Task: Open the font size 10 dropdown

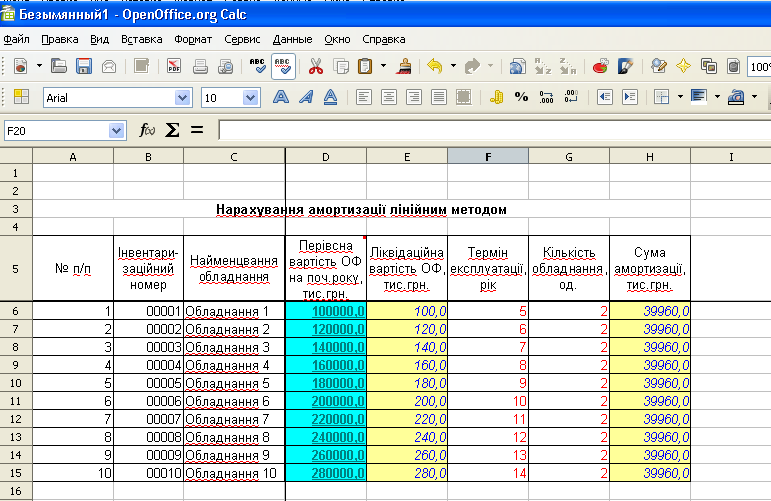Action: (x=250, y=97)
